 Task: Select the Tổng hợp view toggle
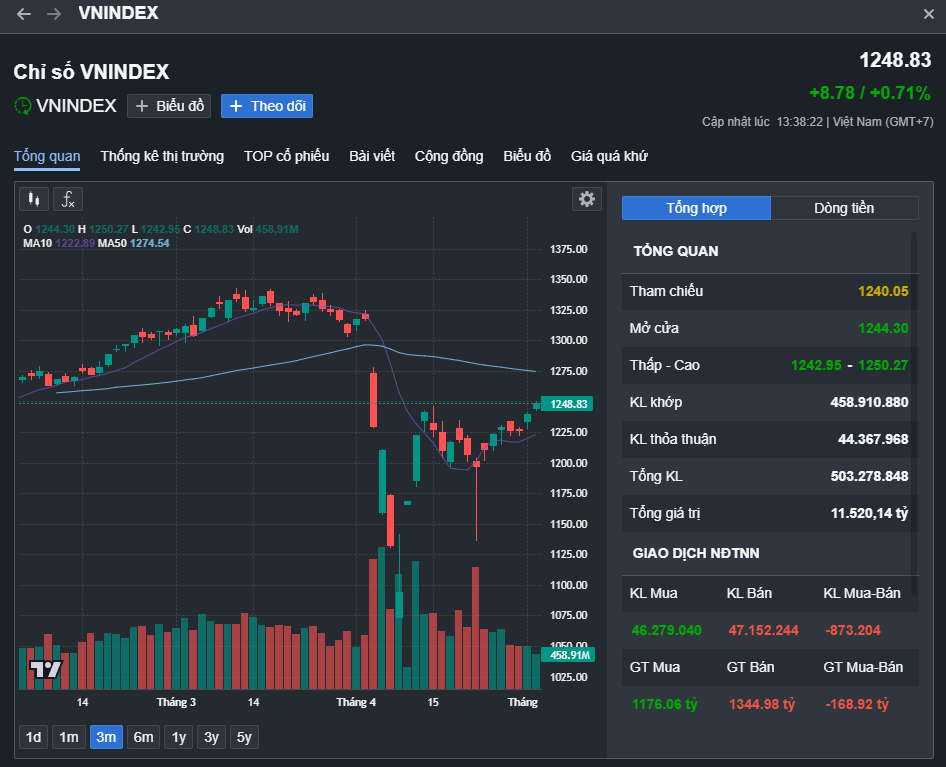(696, 208)
